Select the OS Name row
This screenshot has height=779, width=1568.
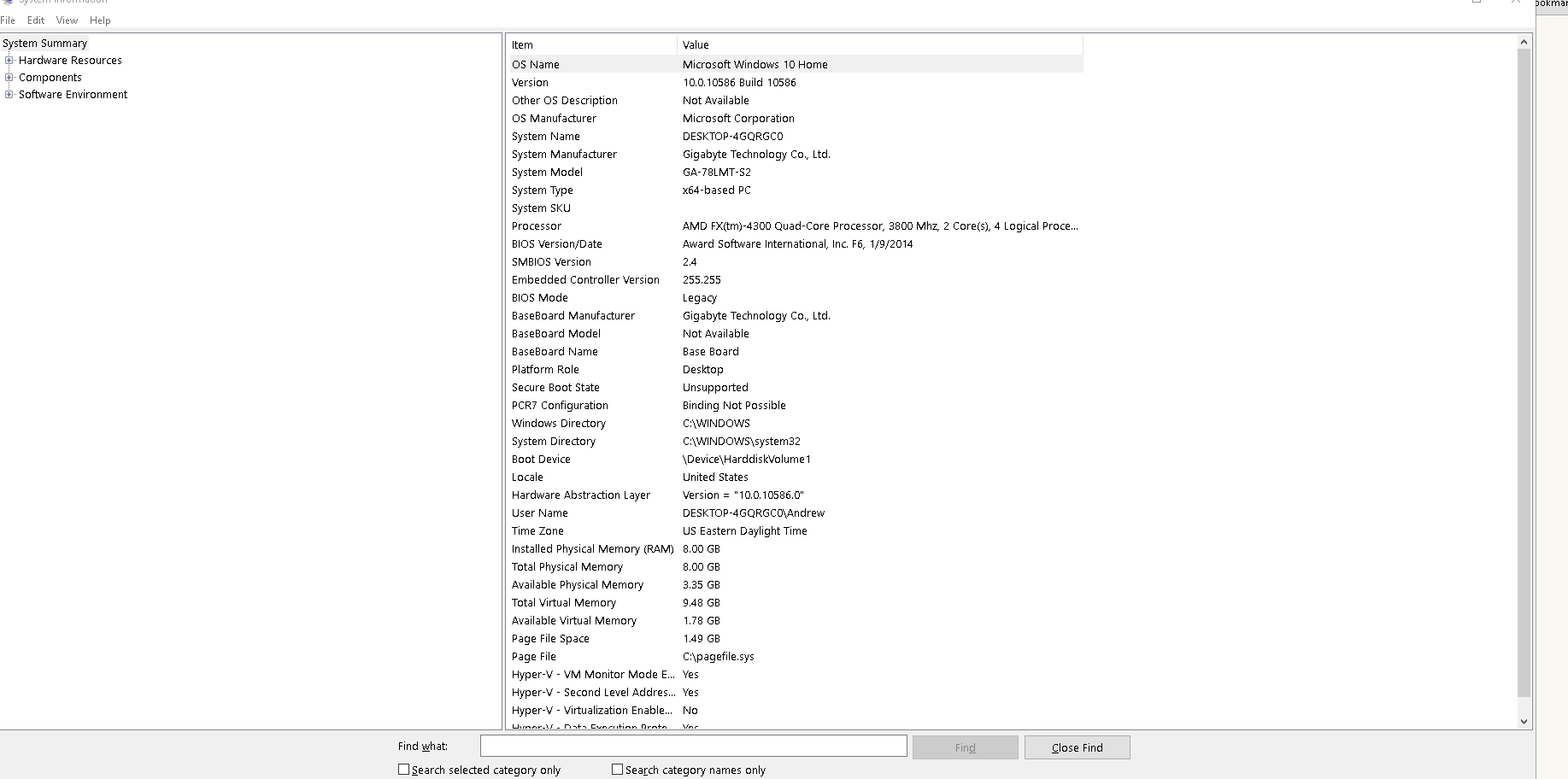796,64
